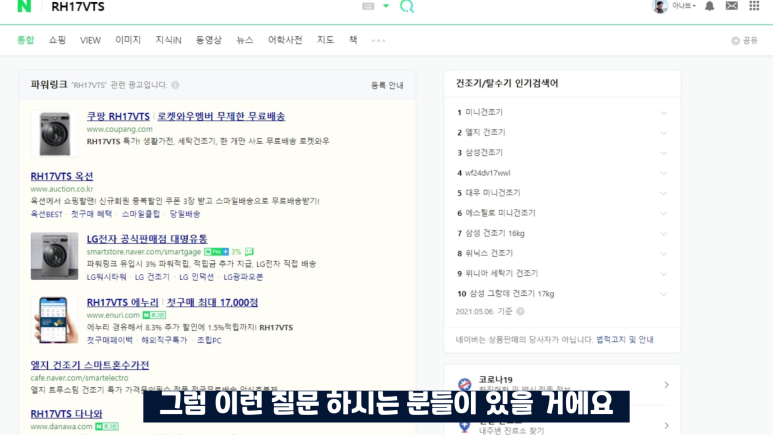
Task: Expand the wf24dv17wwl ranking row chevron
Action: point(664,173)
